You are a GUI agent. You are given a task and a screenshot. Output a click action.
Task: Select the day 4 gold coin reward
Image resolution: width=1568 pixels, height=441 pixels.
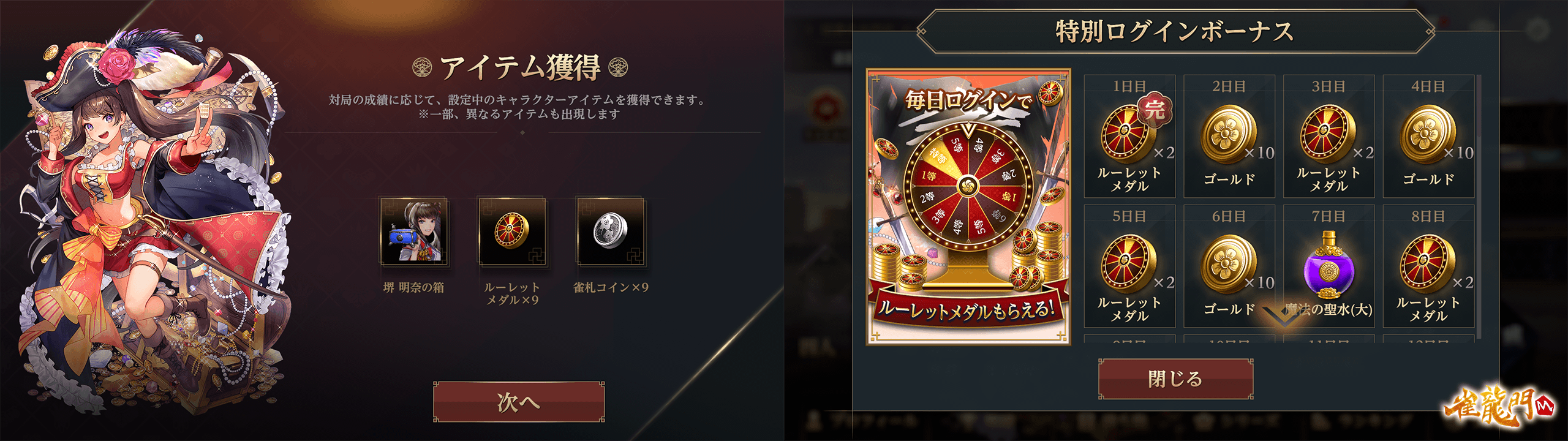tap(1428, 136)
